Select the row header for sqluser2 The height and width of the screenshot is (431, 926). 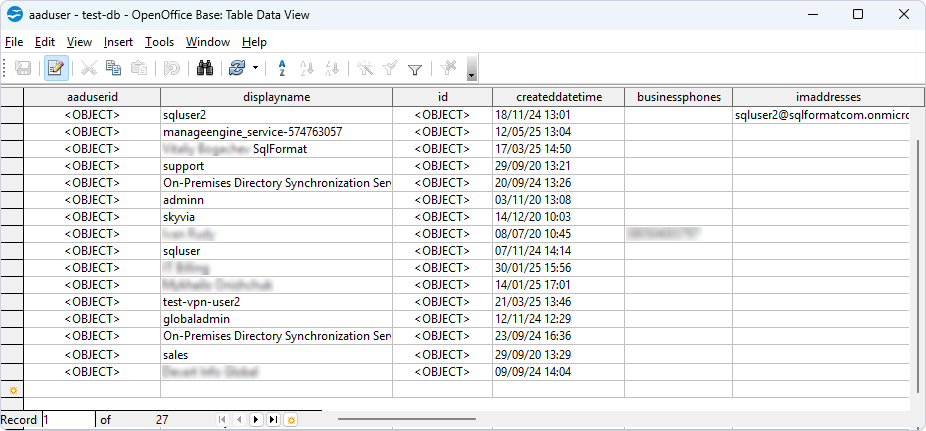point(12,115)
